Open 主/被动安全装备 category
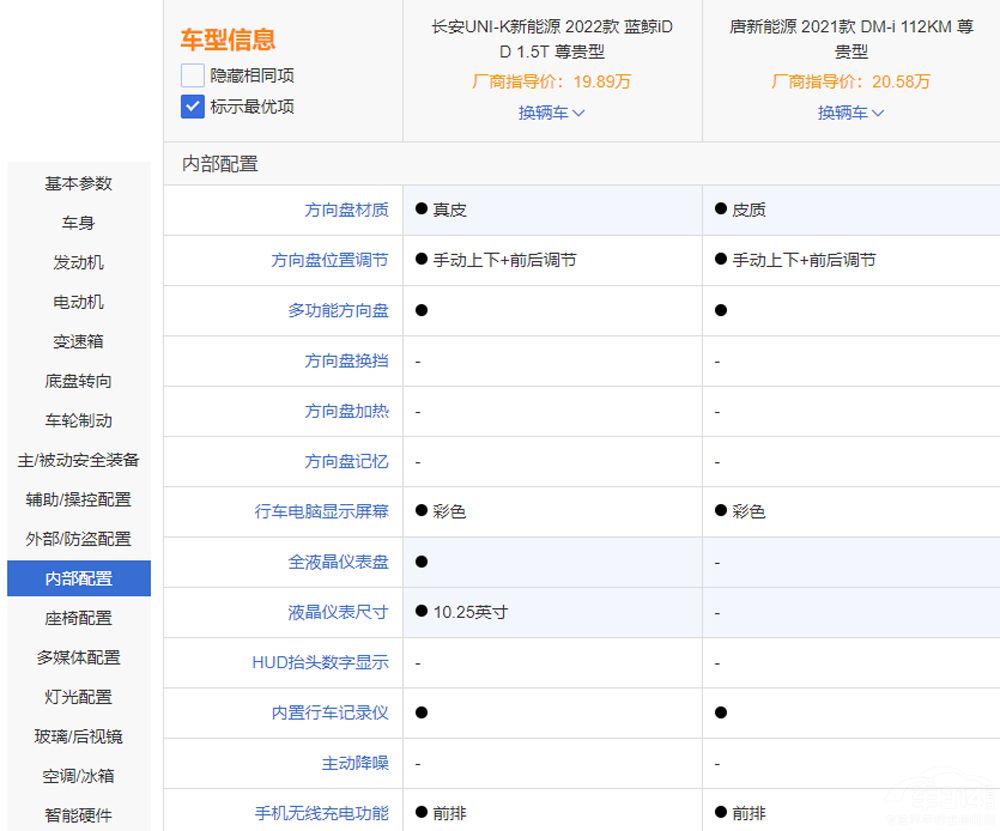This screenshot has height=831, width=1000. [77, 460]
